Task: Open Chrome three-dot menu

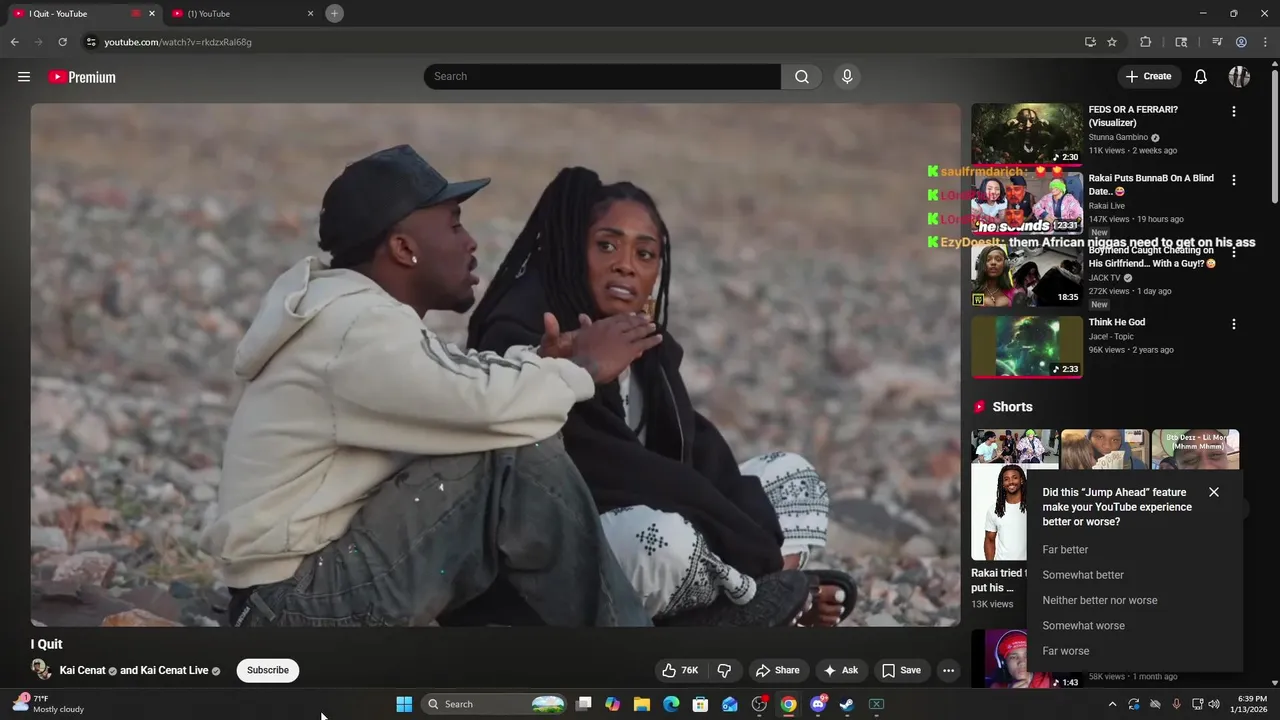Action: [x=1265, y=42]
